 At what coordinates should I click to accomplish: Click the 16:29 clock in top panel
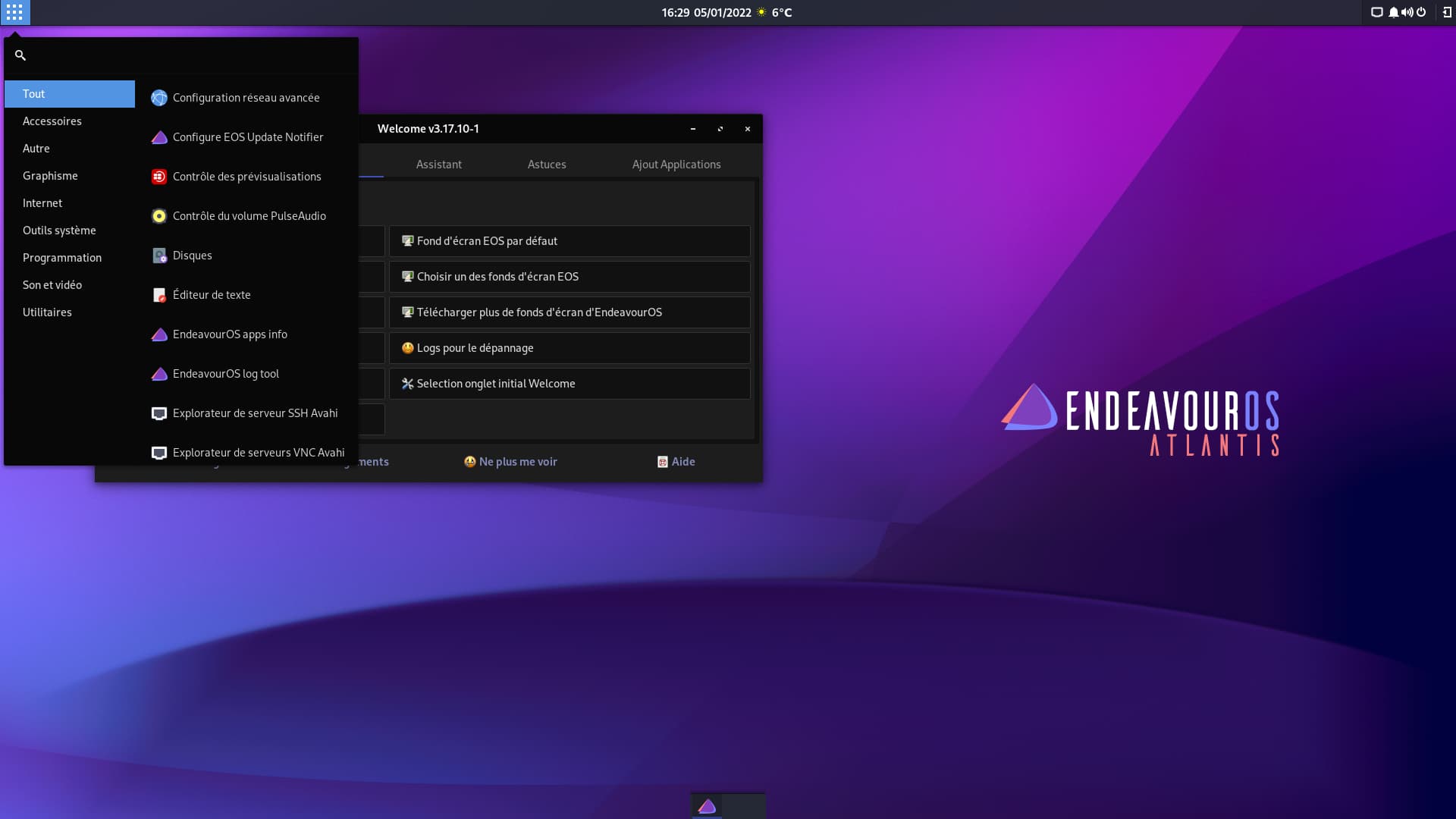pos(675,12)
